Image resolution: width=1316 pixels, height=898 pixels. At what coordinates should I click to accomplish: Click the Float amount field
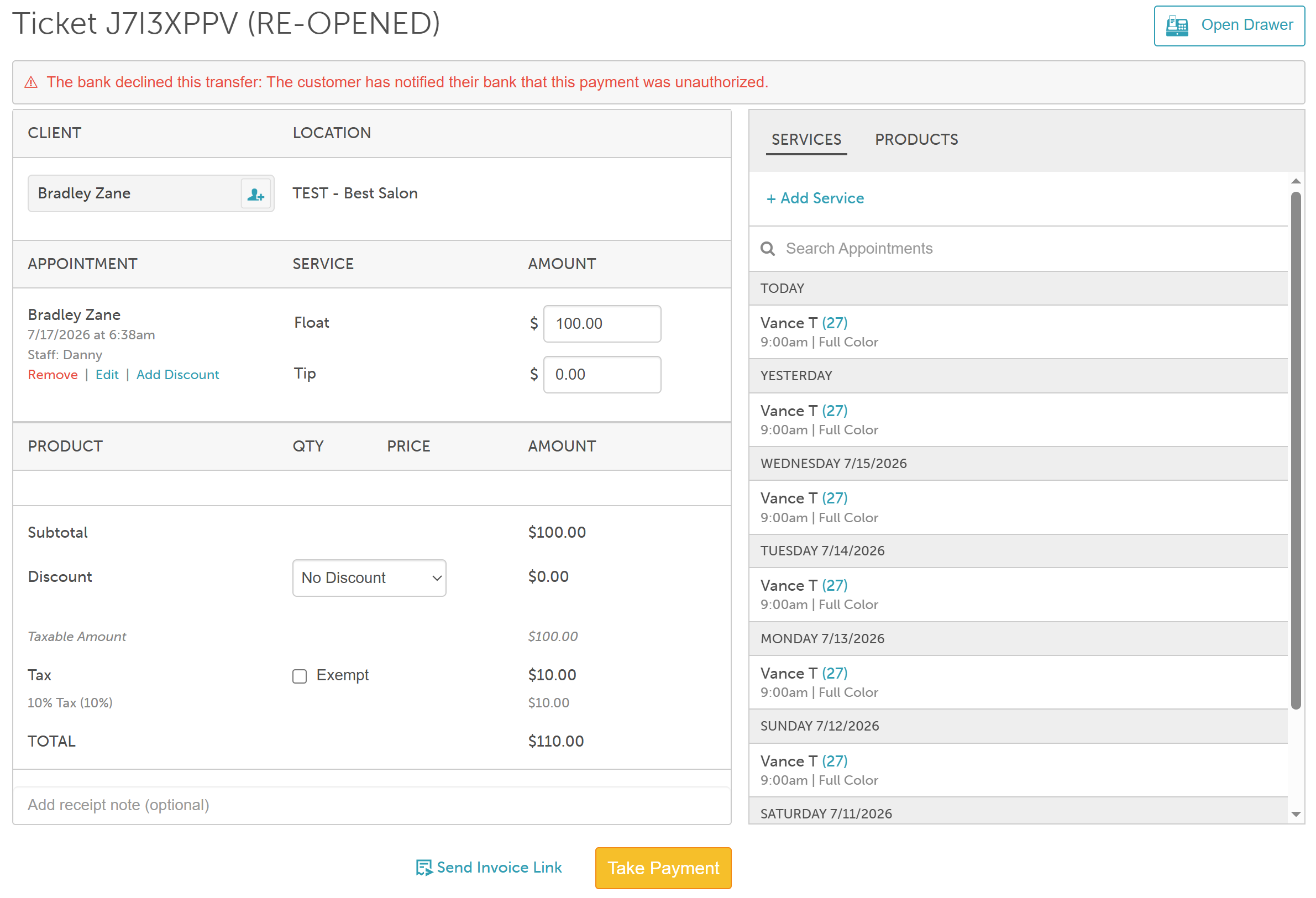click(x=602, y=324)
